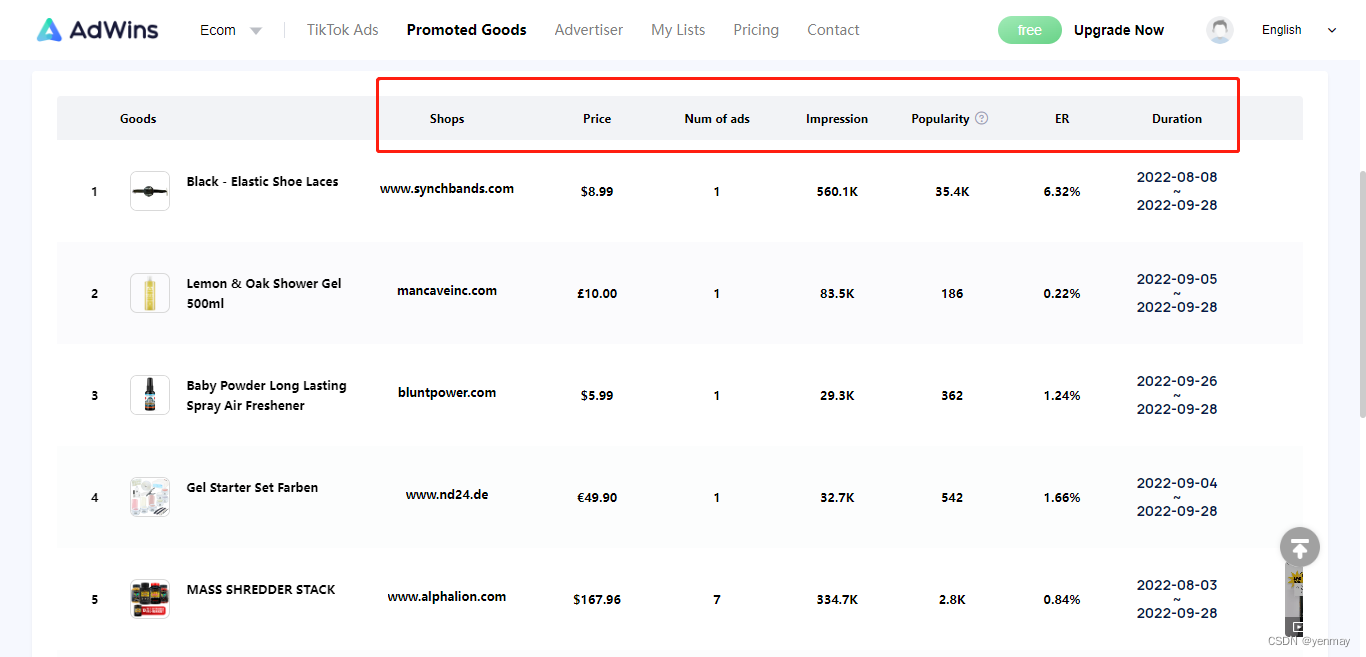Click the scroll-to-top arrow button
Image resolution: width=1366 pixels, height=657 pixels.
tap(1300, 547)
